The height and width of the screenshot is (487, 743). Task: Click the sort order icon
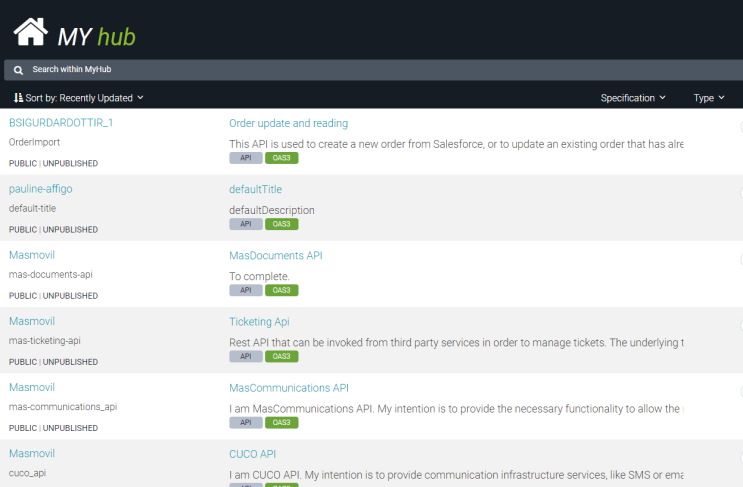point(18,98)
